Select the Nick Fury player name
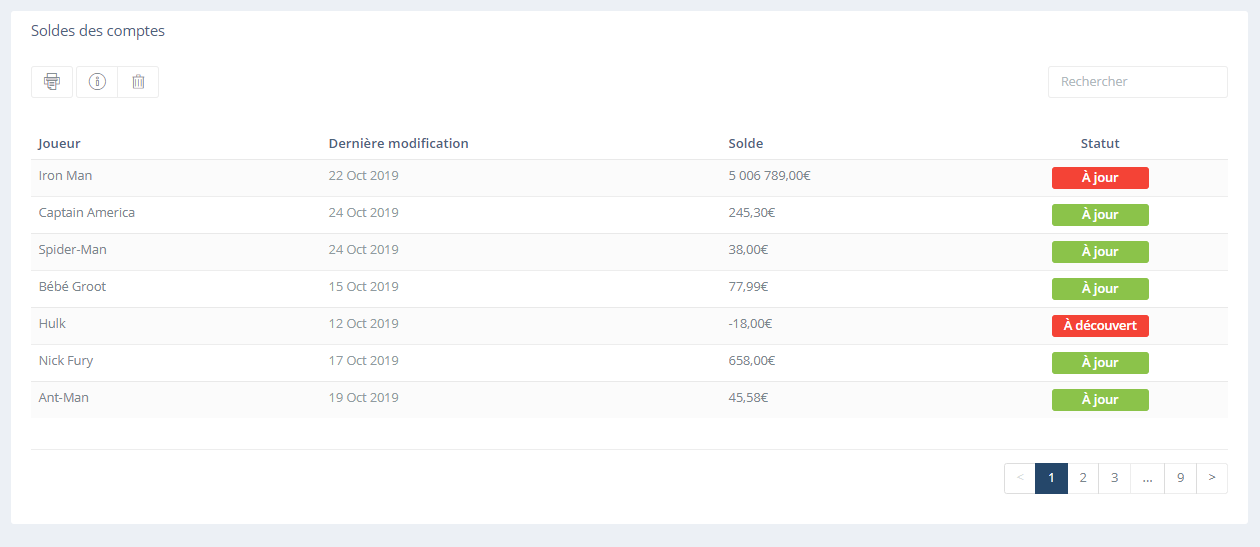This screenshot has height=547, width=1260. pos(66,361)
